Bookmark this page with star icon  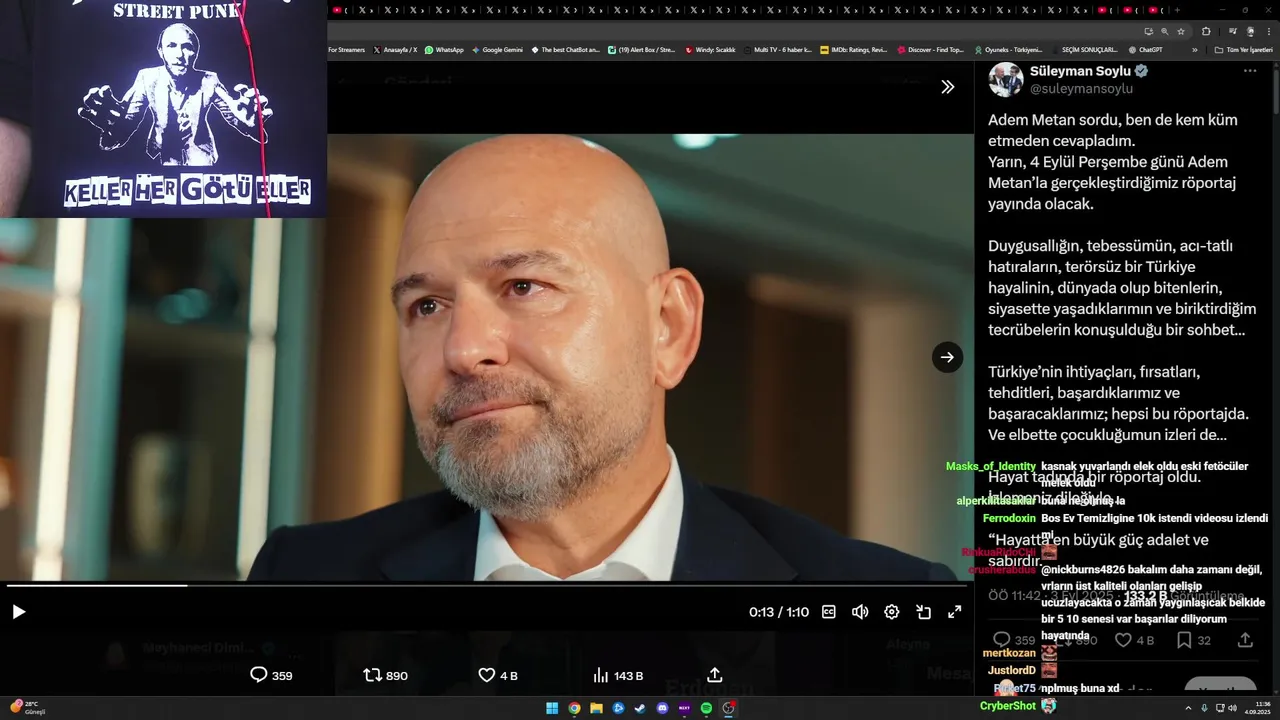tap(1181, 31)
